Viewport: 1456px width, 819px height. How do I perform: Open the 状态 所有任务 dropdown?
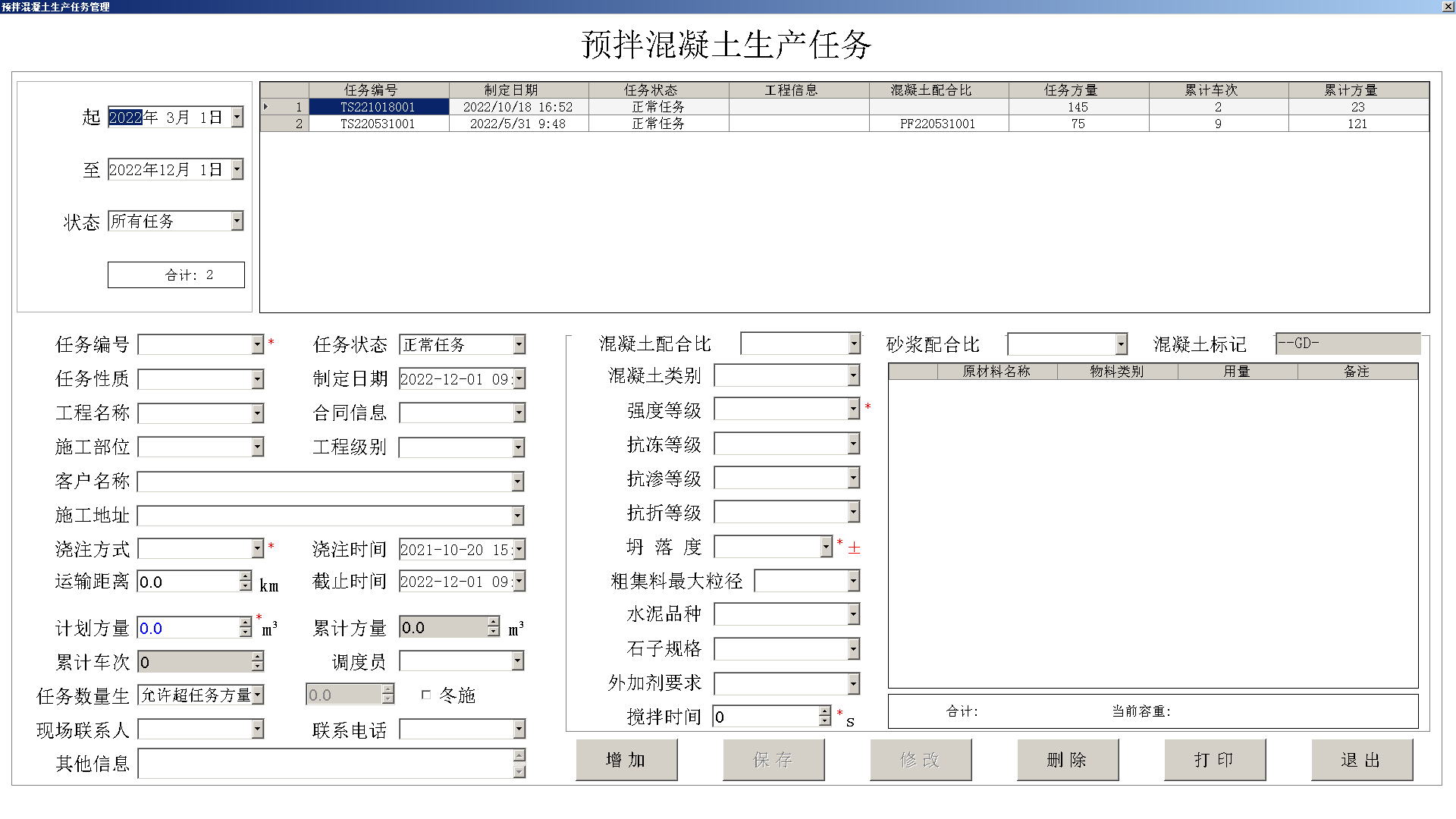tap(237, 221)
